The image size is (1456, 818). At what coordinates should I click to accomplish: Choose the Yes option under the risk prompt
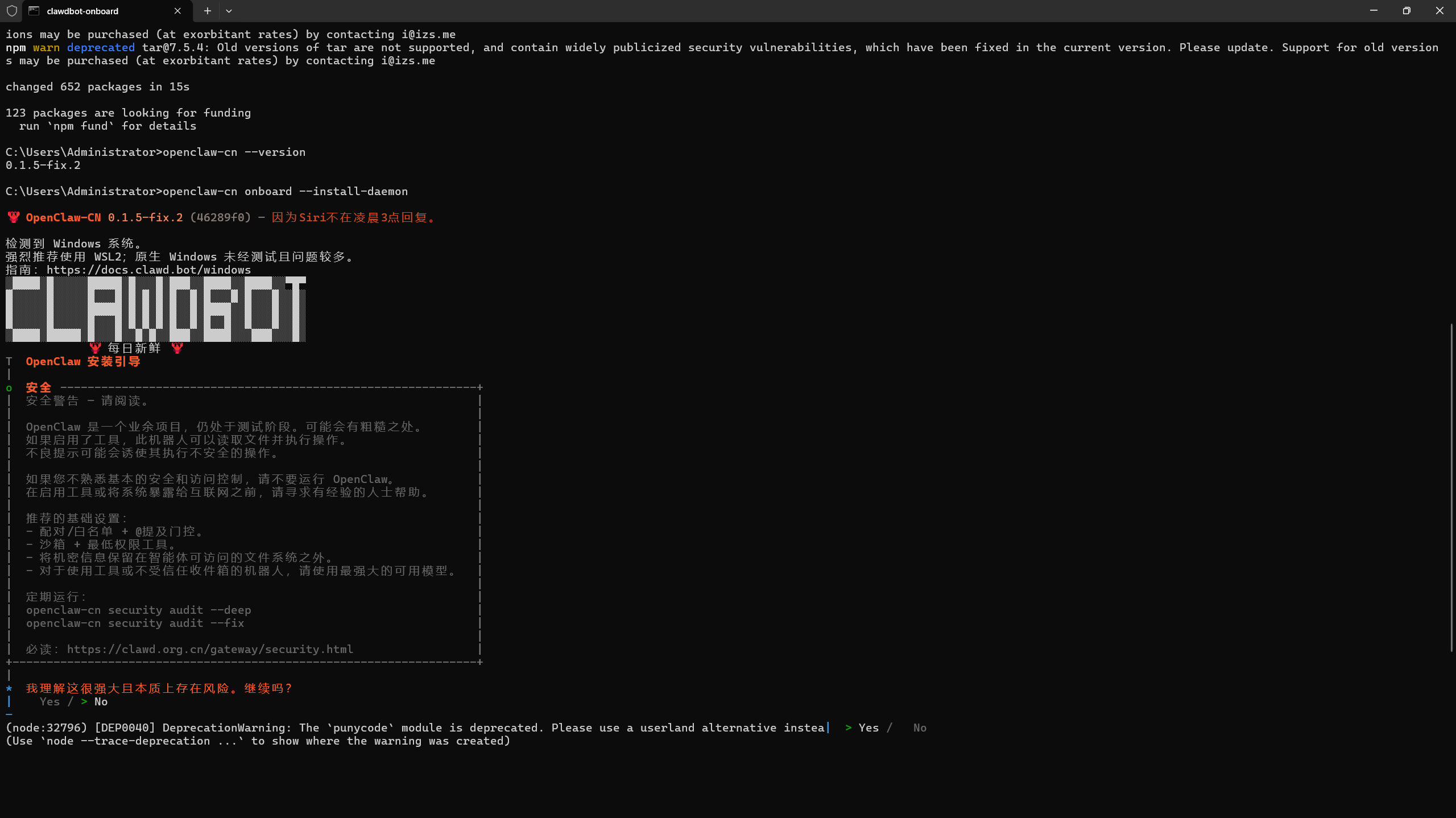tap(50, 701)
